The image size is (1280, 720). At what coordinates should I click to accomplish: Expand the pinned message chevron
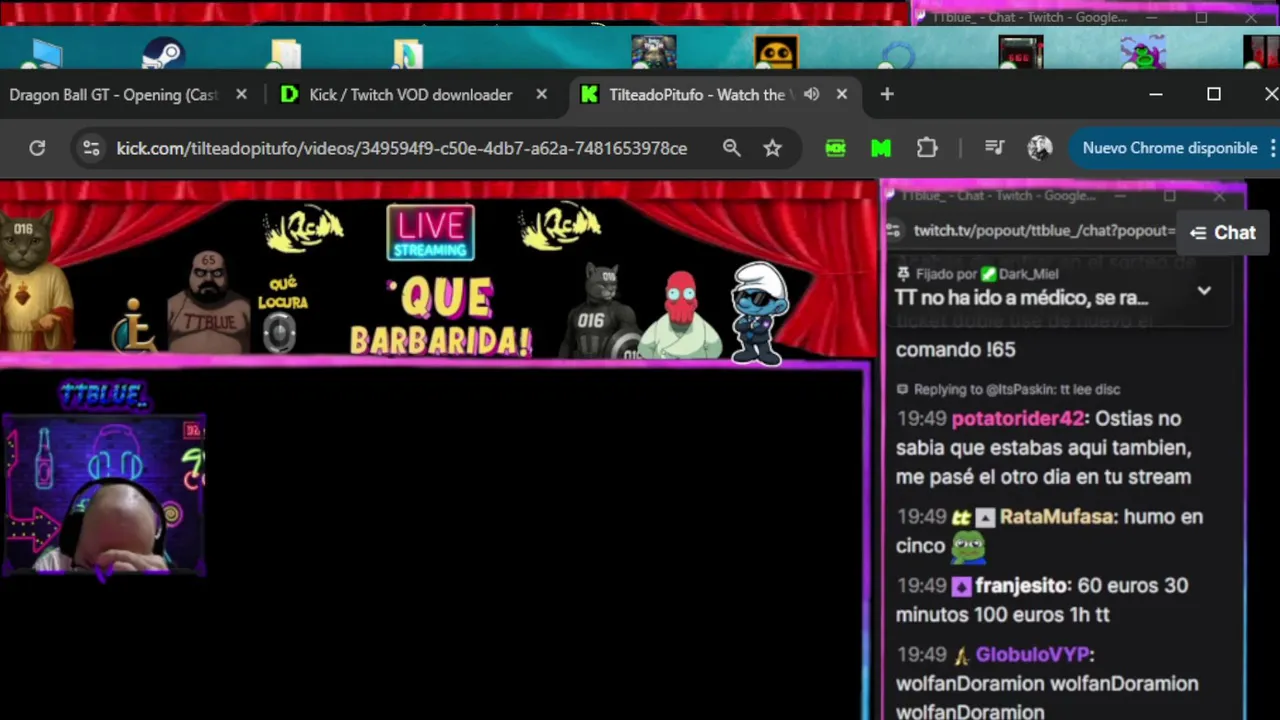pyautogui.click(x=1204, y=290)
